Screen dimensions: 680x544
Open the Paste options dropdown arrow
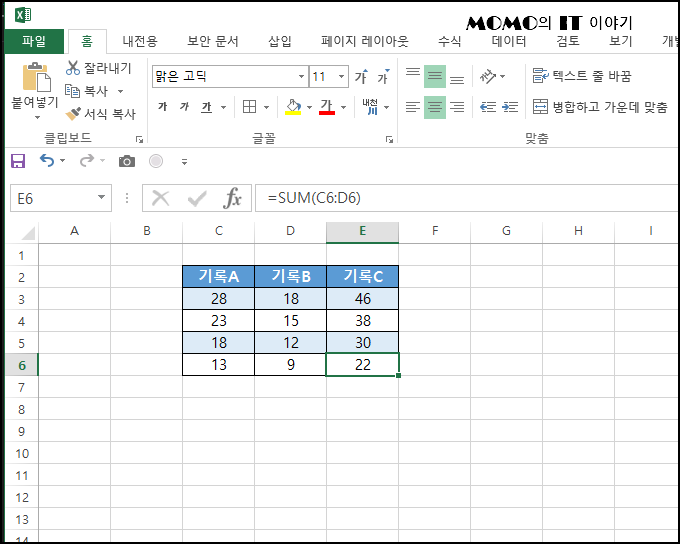point(37,118)
